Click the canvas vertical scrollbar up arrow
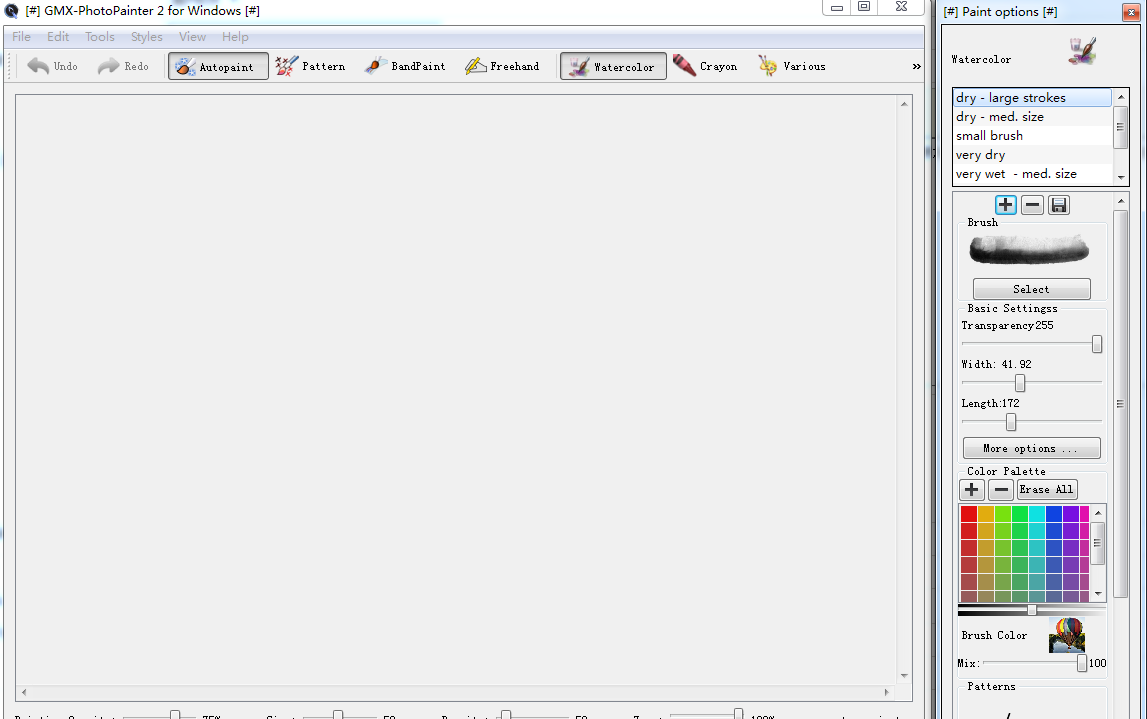Viewport: 1147px width, 719px height. pos(904,104)
